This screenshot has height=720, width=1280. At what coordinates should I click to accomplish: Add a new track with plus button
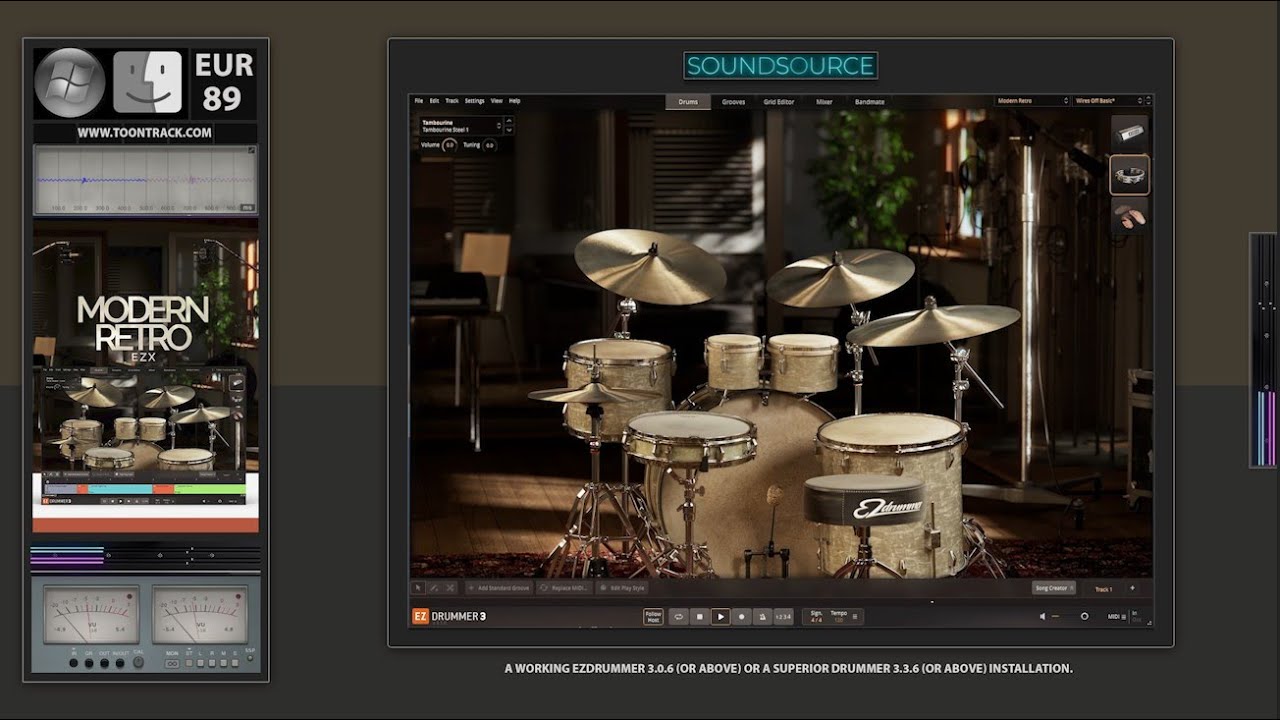click(x=1132, y=588)
